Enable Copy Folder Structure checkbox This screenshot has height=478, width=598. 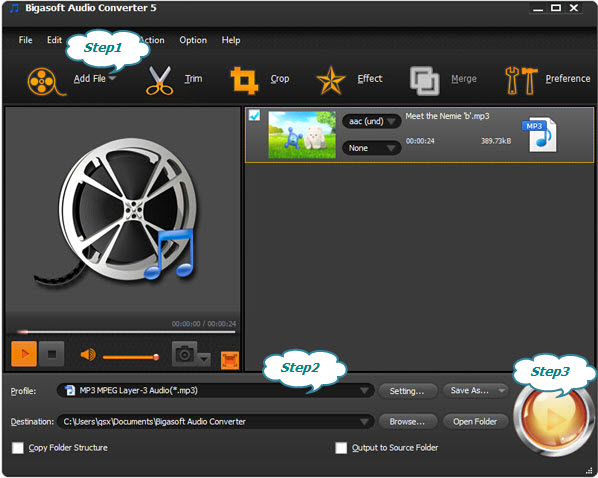pyautogui.click(x=18, y=448)
